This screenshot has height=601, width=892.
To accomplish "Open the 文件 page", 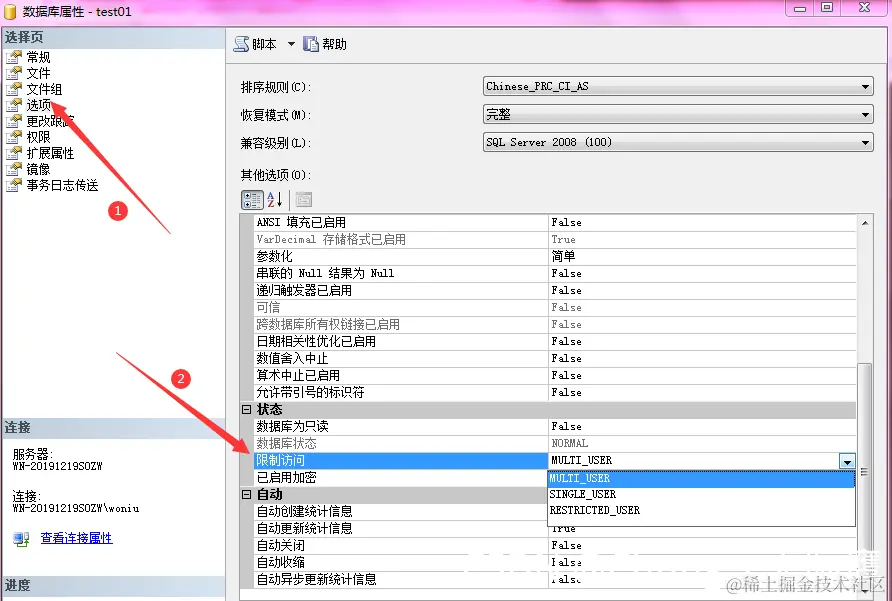I will point(38,73).
